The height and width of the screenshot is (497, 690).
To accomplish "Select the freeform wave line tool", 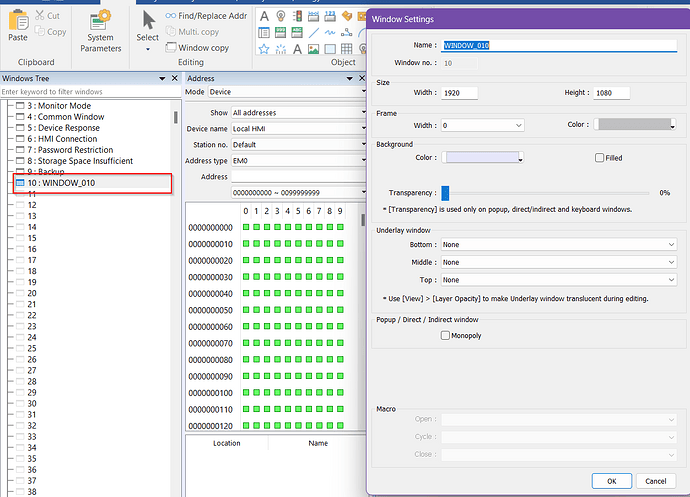I will [330, 33].
